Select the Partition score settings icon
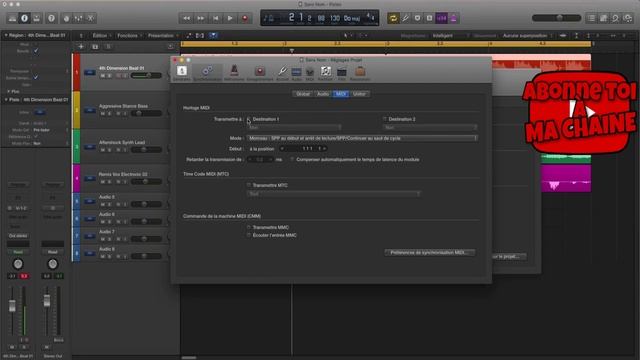Viewport: 640px width, 360px height. (x=325, y=72)
